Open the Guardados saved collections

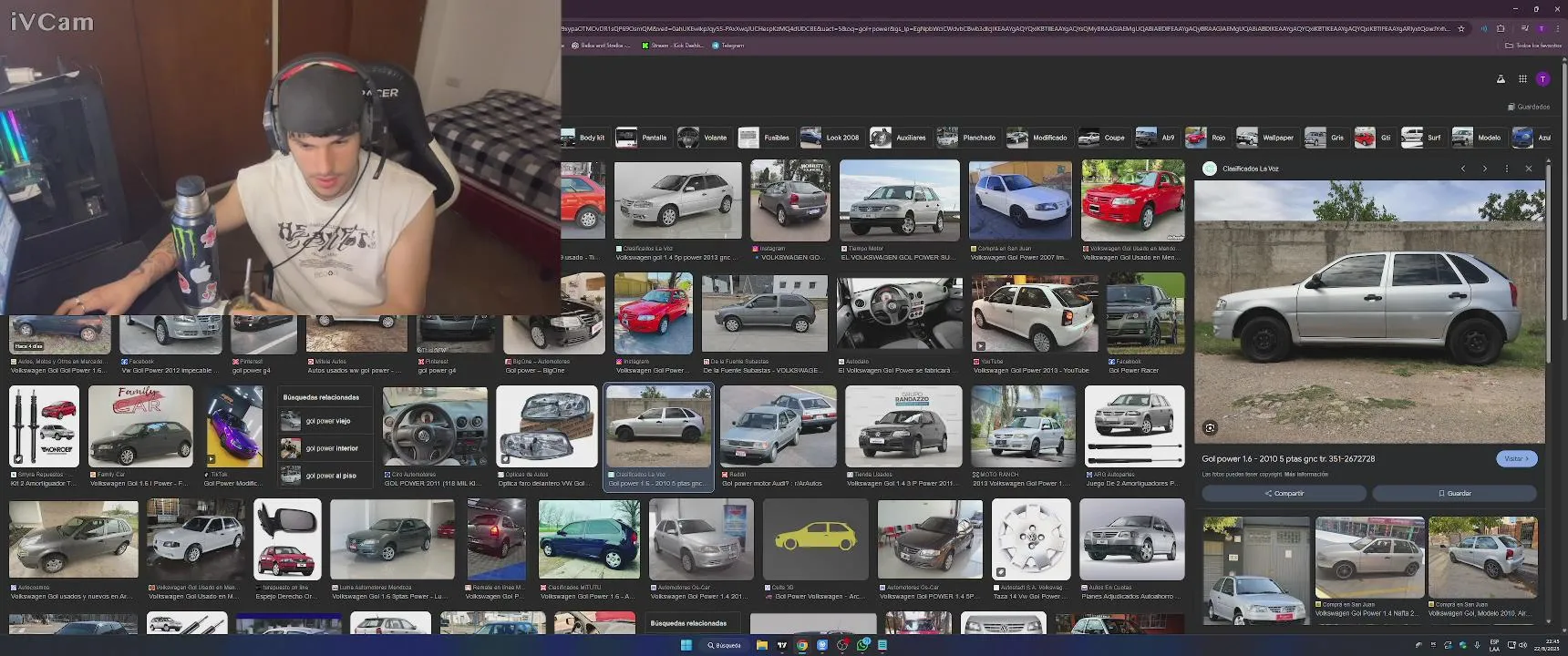tap(1529, 107)
